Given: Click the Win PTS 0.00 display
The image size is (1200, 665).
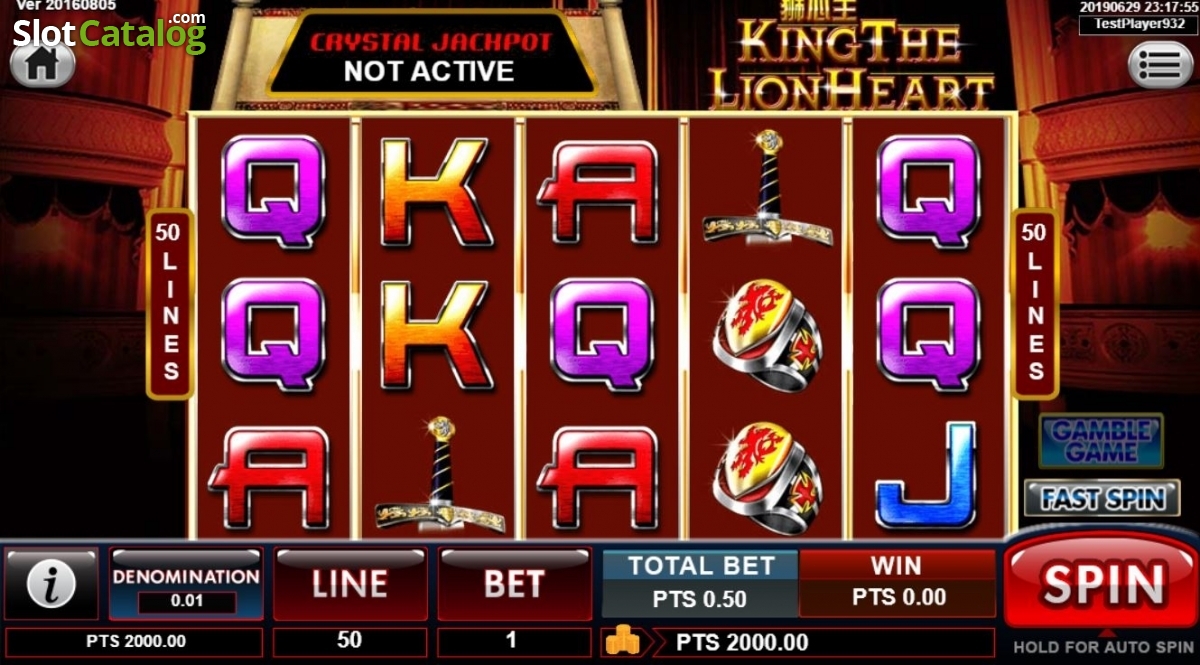Looking at the screenshot, I should click(898, 583).
